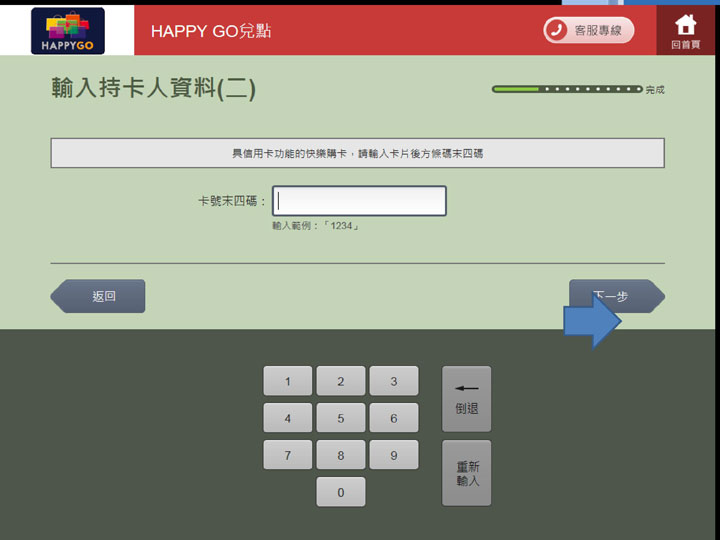Click the HAPPY GO logo
The image size is (720, 540).
(x=68, y=31)
